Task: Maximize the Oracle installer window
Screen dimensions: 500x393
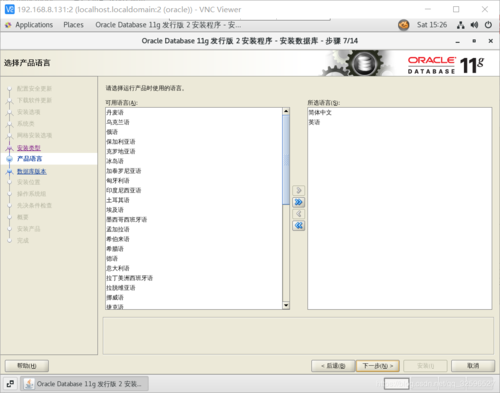Action: point(474,41)
